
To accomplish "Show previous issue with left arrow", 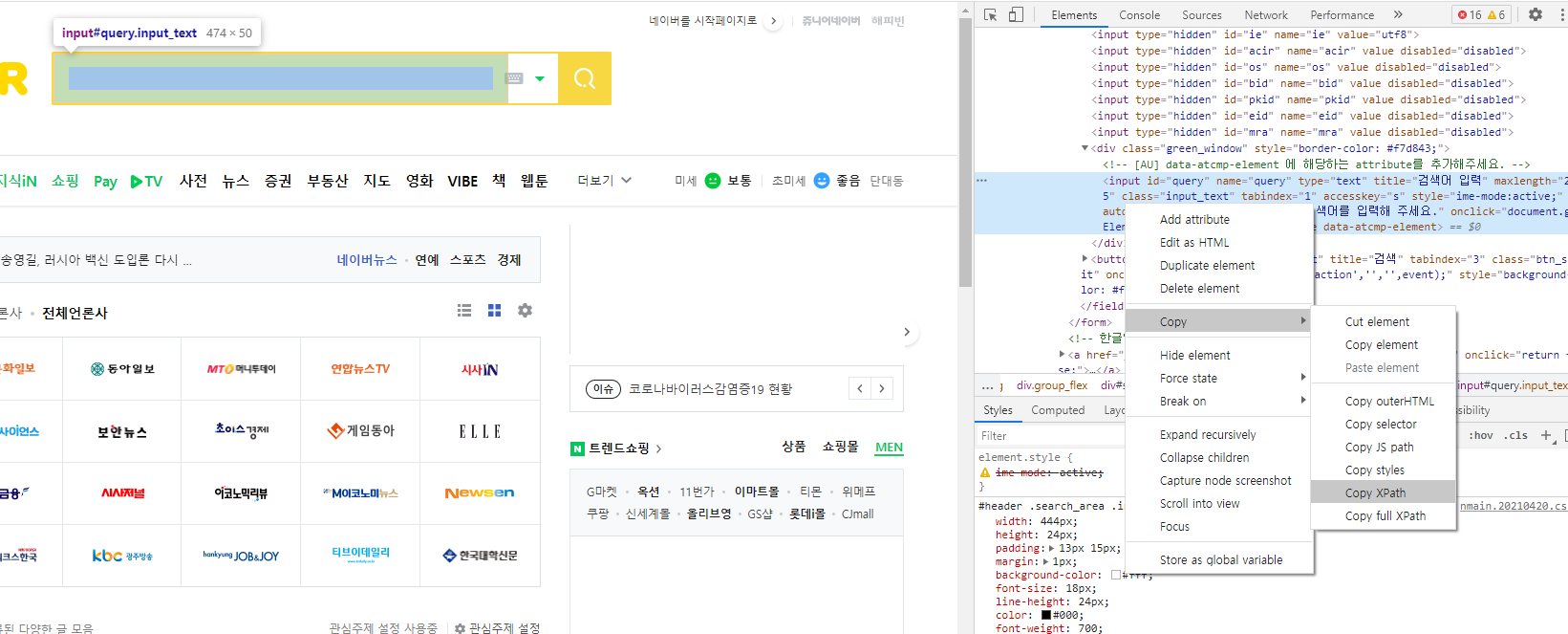I will [860, 388].
